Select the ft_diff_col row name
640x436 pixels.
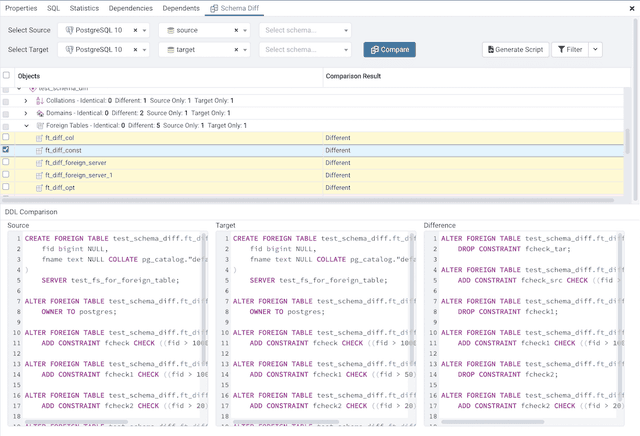(60, 138)
